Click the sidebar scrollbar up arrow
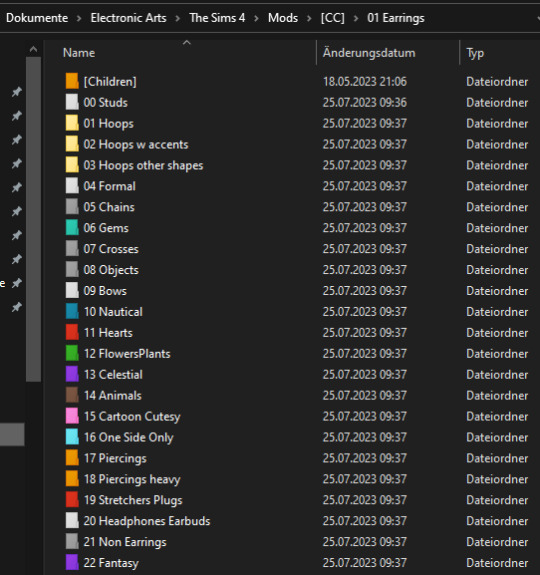Image resolution: width=540 pixels, height=575 pixels. (x=33, y=49)
